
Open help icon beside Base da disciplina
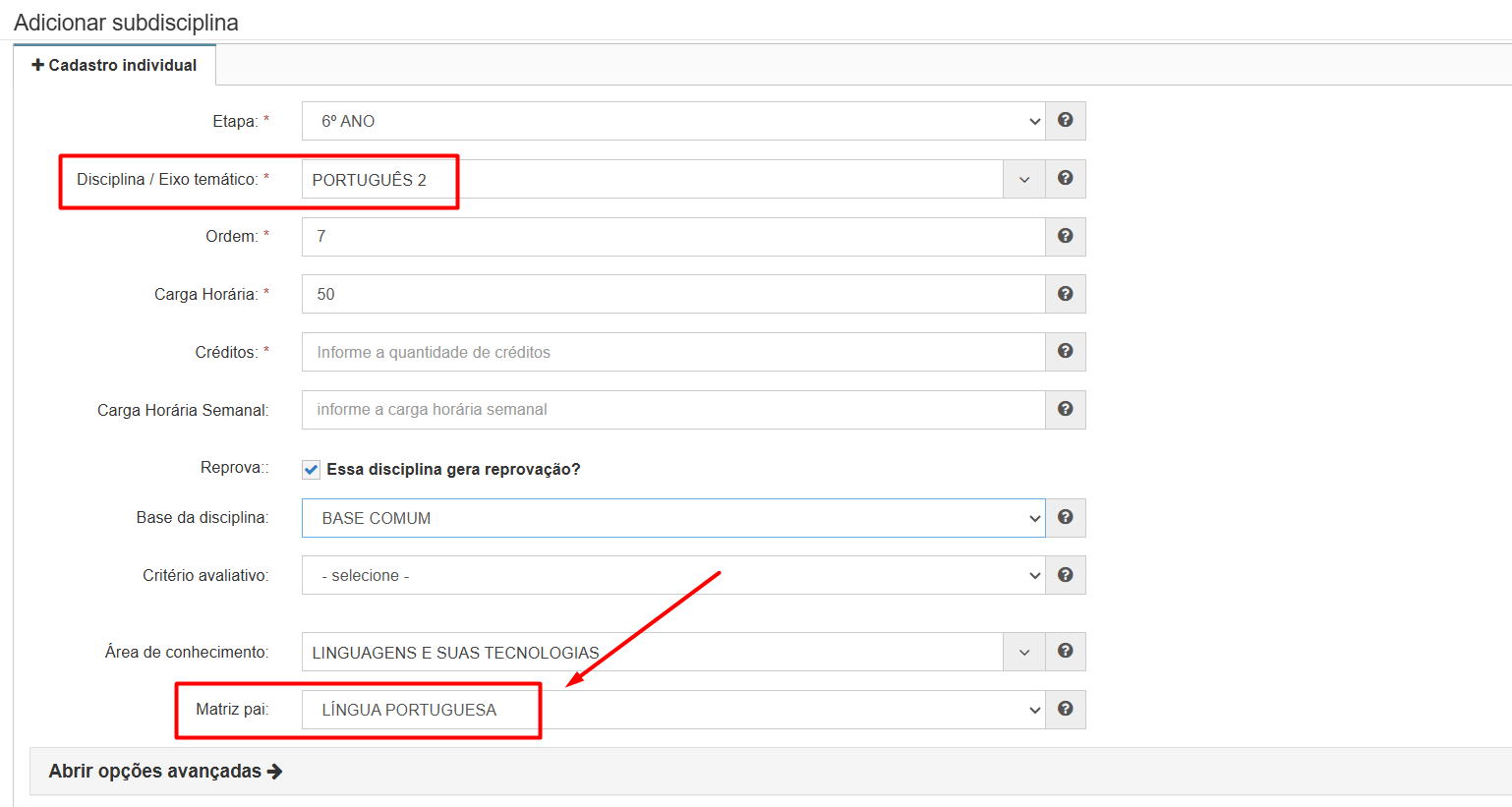[x=1065, y=517]
